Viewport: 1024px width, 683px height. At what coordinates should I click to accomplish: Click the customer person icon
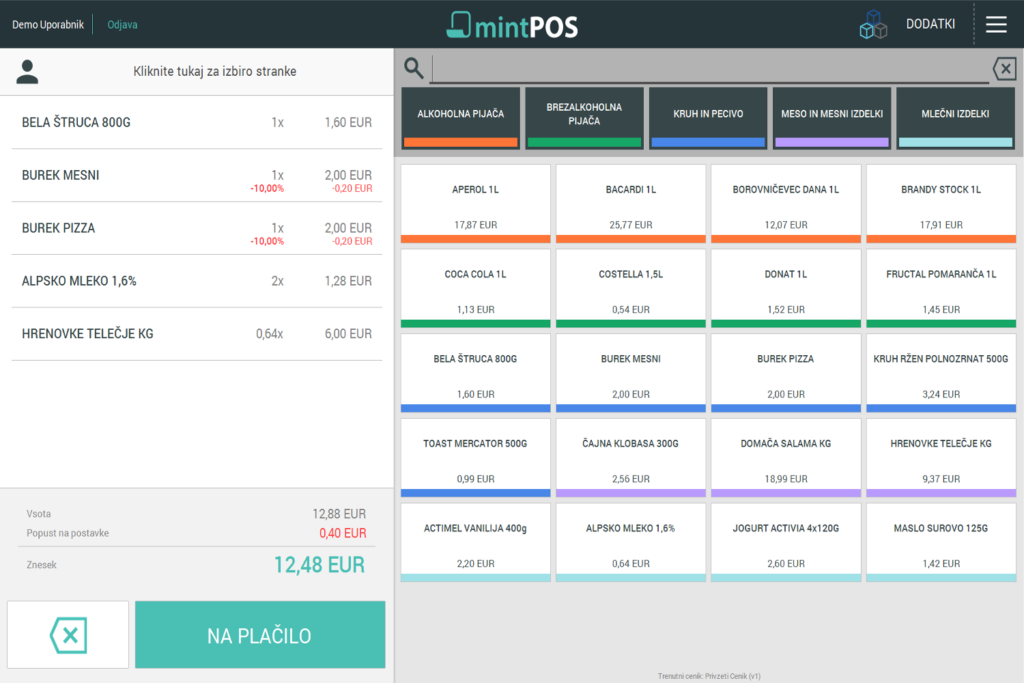tap(27, 71)
